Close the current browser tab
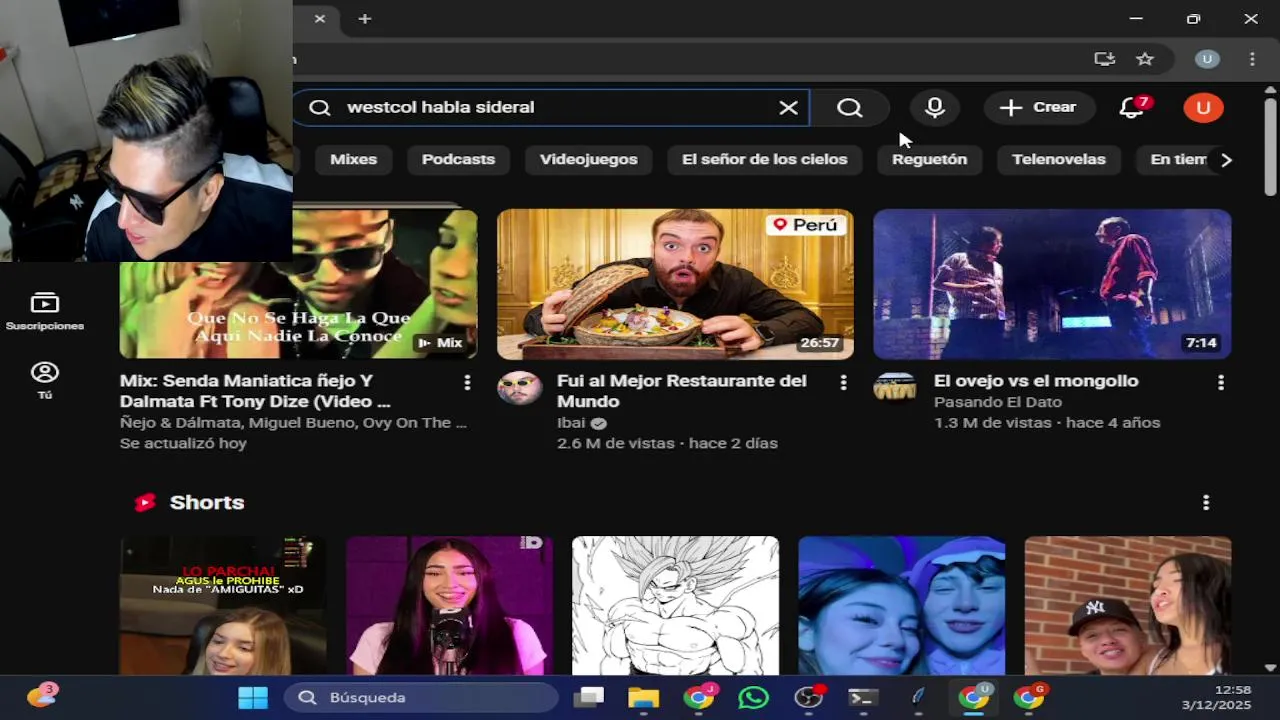This screenshot has width=1280, height=720. pyautogui.click(x=320, y=19)
